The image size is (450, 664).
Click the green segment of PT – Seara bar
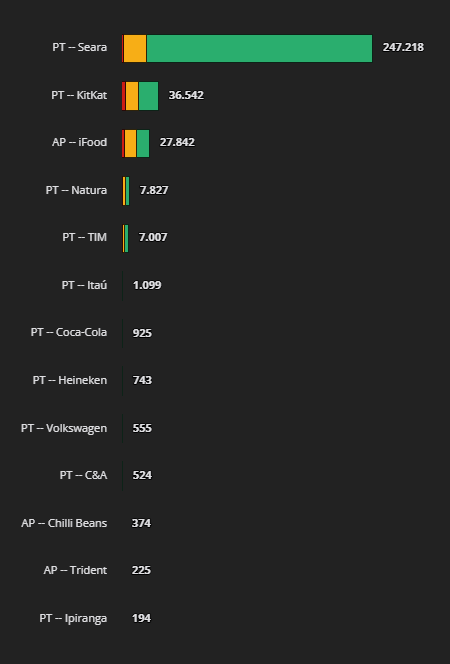coord(259,48)
